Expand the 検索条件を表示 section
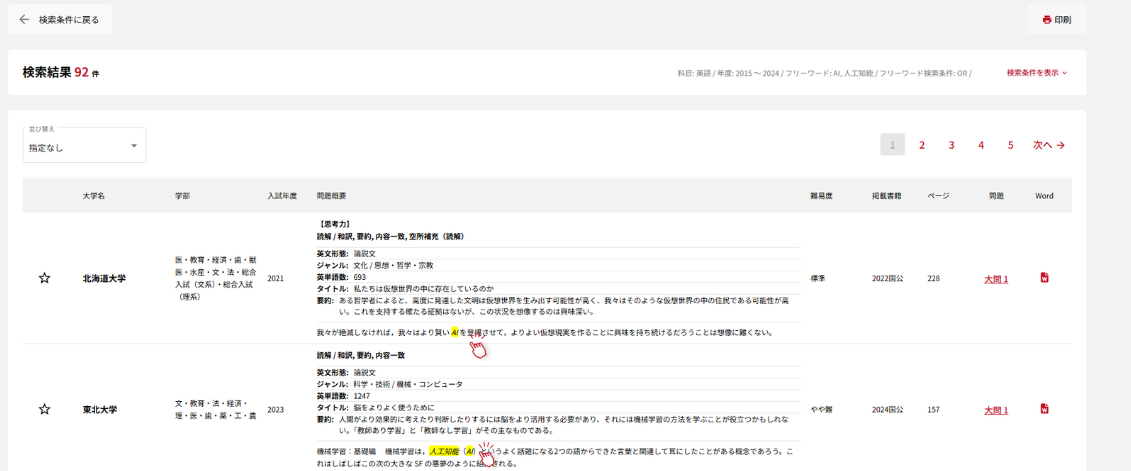 pos(1036,73)
